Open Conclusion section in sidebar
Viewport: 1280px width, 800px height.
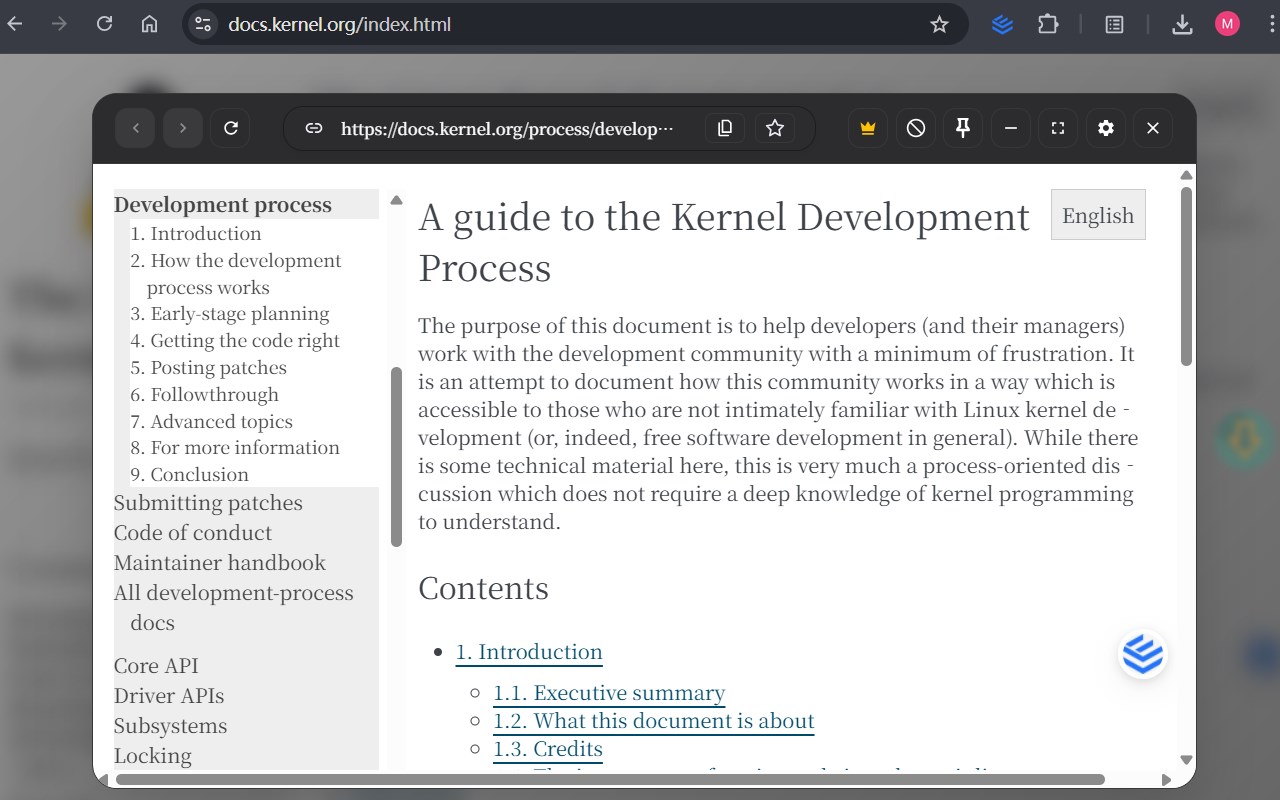[x=189, y=475]
